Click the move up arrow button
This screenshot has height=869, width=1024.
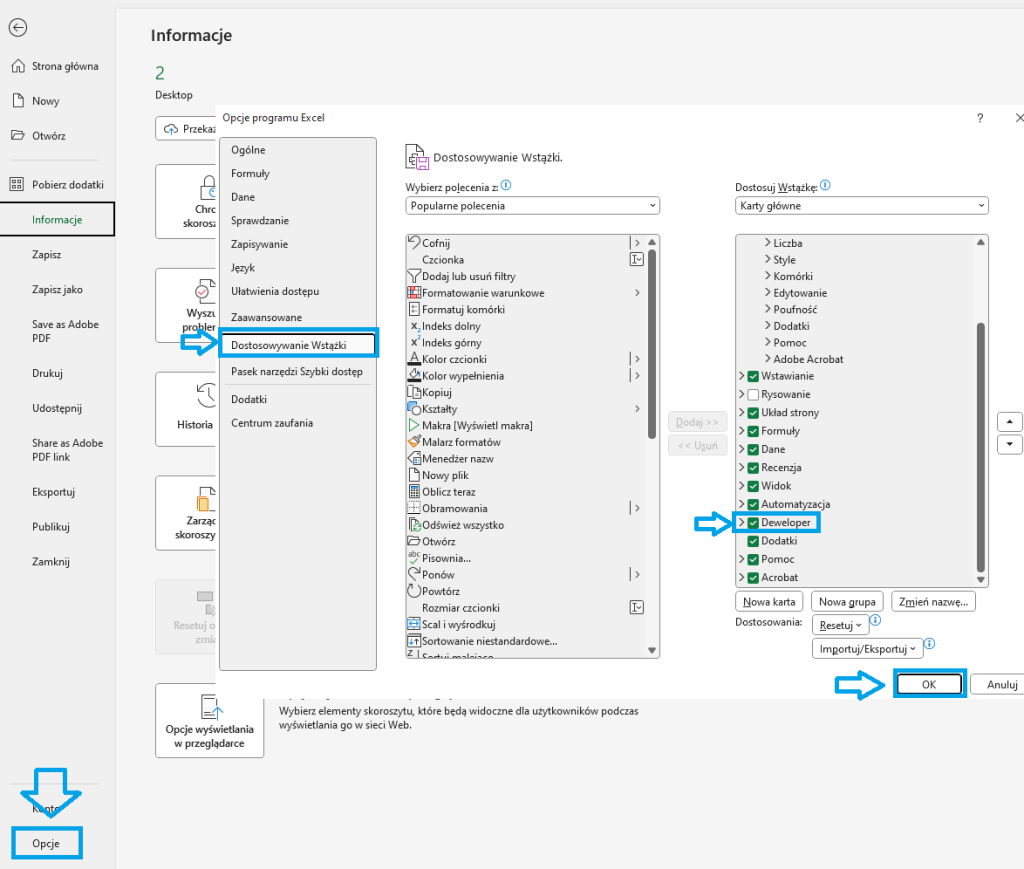pos(1009,422)
